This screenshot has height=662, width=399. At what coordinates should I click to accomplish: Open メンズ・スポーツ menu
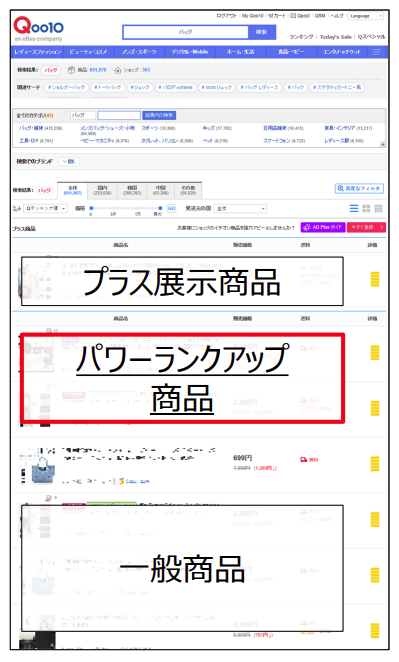[139, 52]
